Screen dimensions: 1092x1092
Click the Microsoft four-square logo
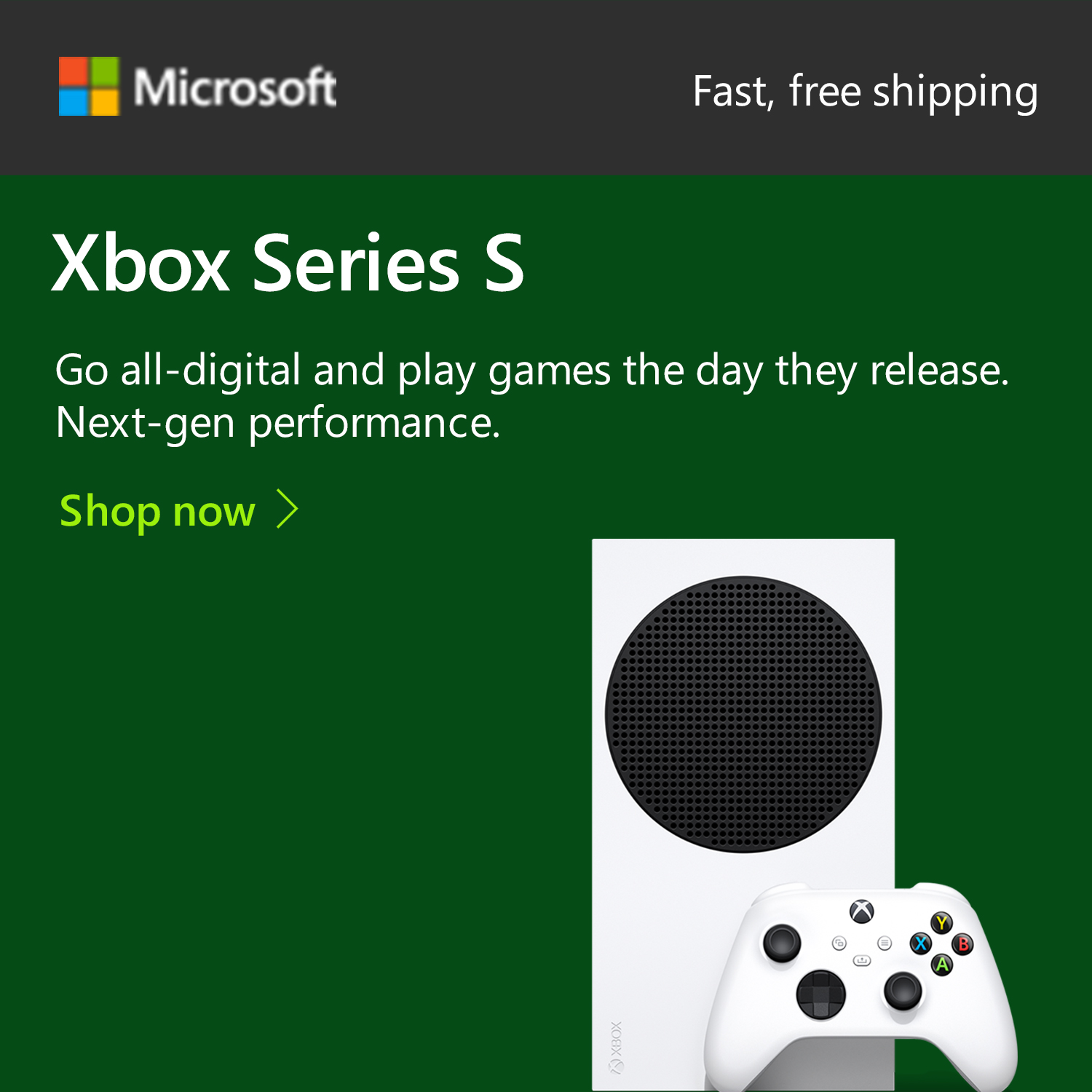coord(89,87)
